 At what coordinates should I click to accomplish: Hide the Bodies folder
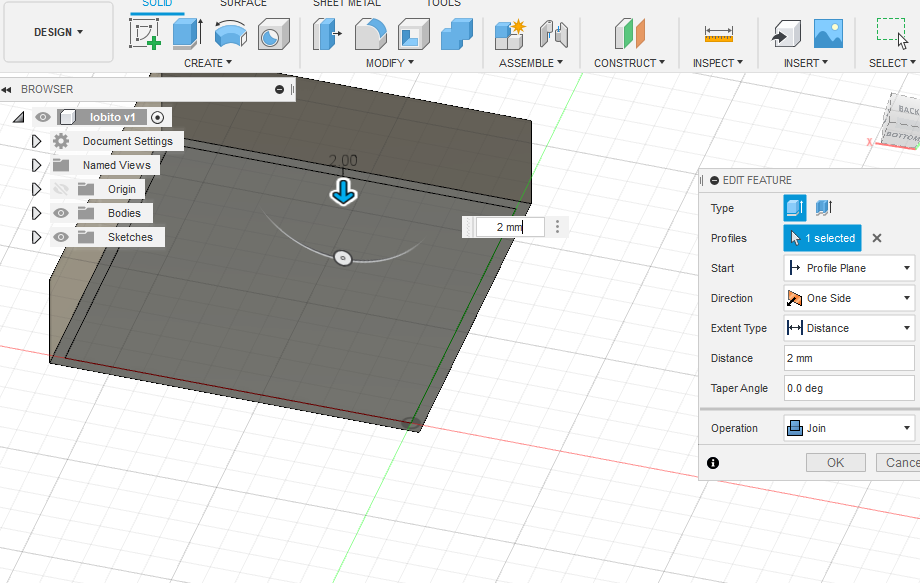[x=61, y=213]
